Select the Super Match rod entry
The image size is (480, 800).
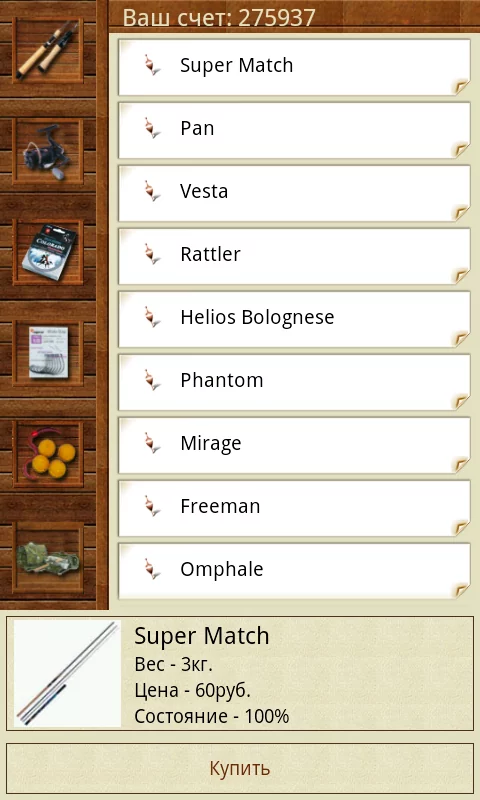coord(294,67)
